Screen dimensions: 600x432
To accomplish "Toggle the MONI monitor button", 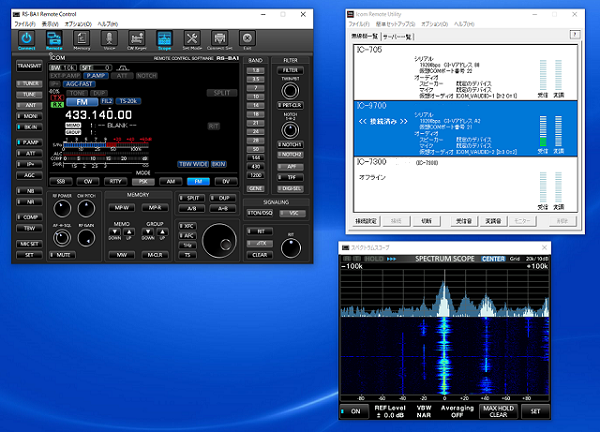I will tap(29, 116).
